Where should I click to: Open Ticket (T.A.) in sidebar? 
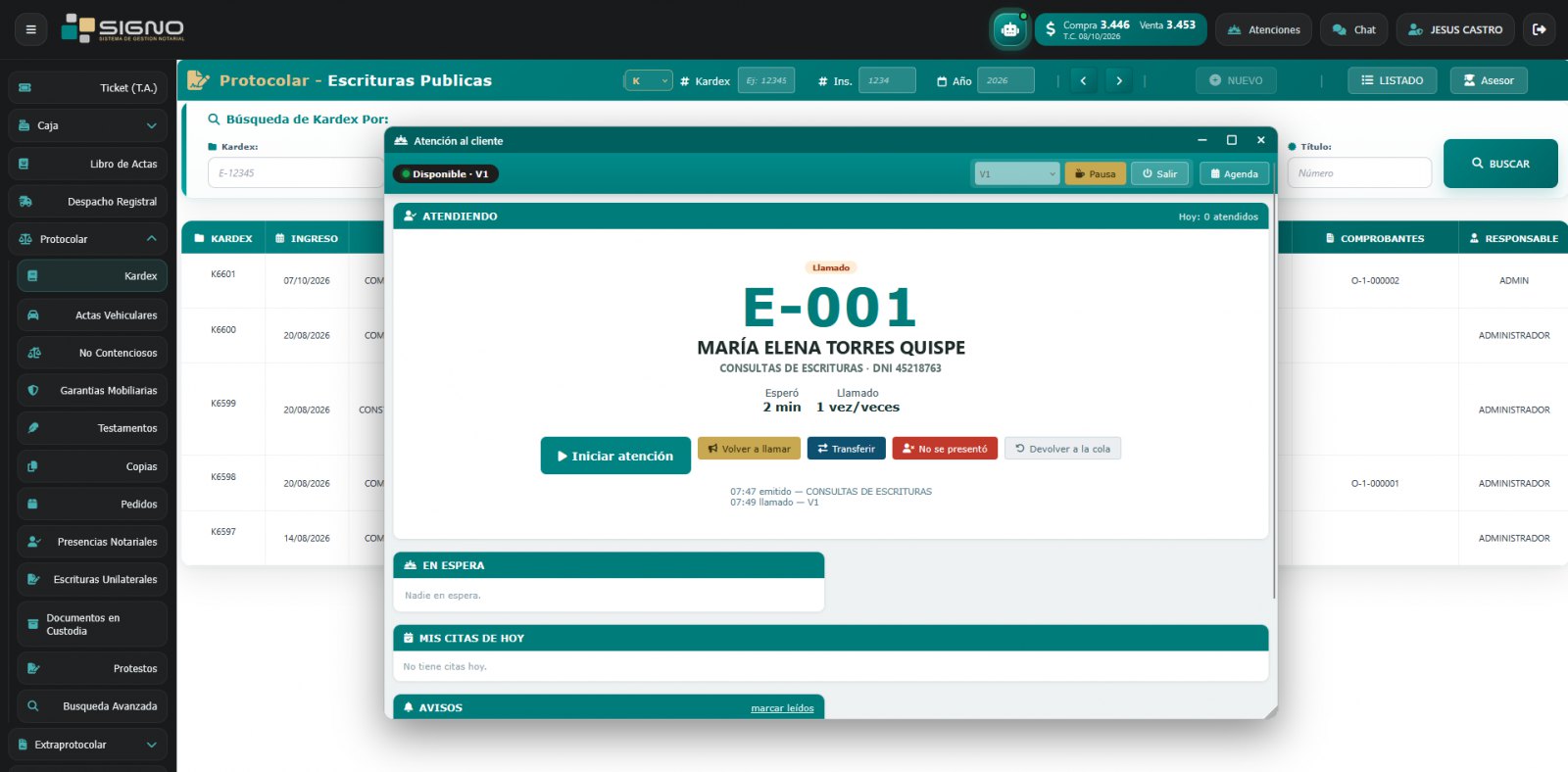(87, 88)
